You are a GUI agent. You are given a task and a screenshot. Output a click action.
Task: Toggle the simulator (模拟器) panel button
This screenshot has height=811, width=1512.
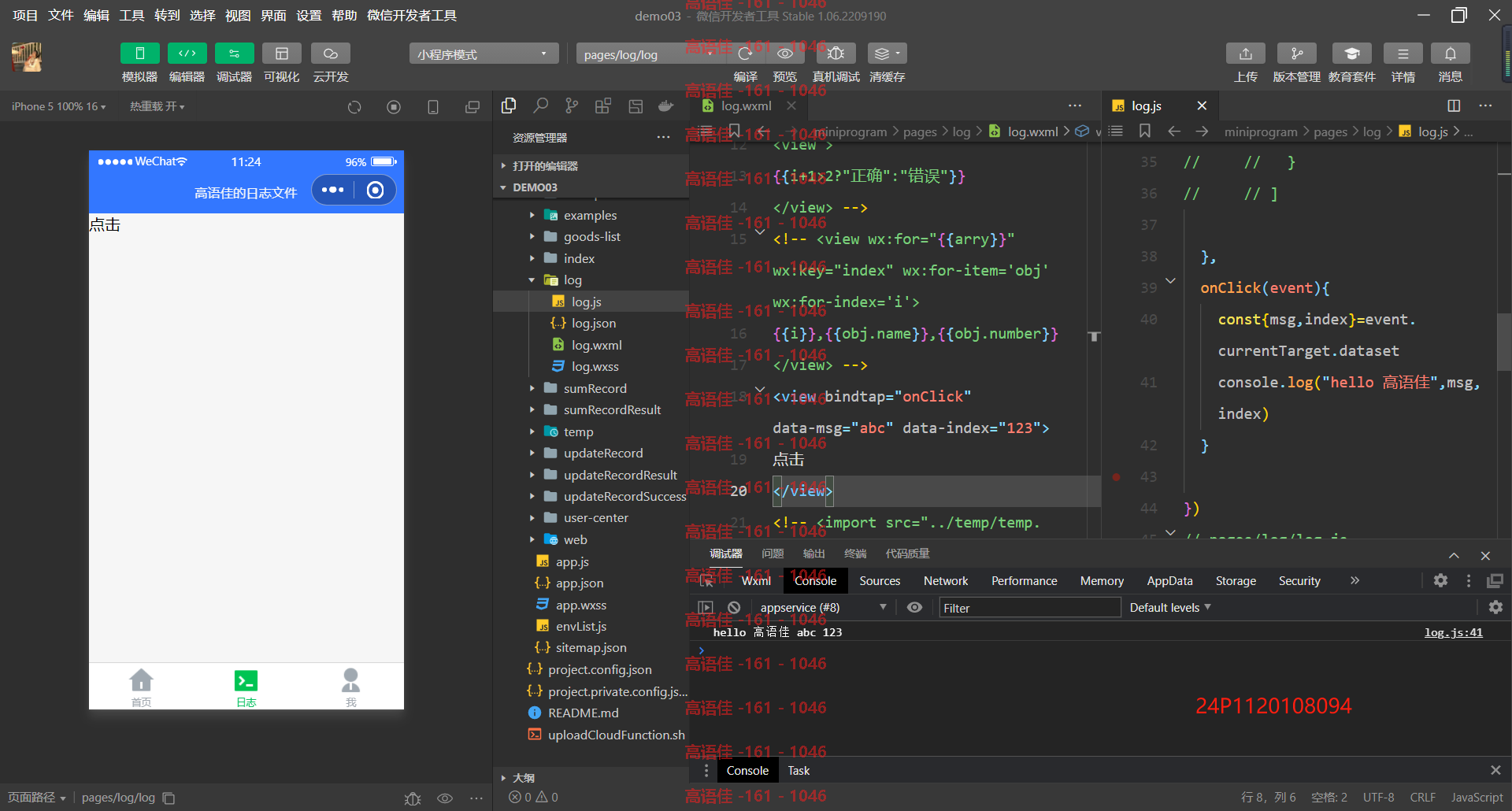coord(139,54)
